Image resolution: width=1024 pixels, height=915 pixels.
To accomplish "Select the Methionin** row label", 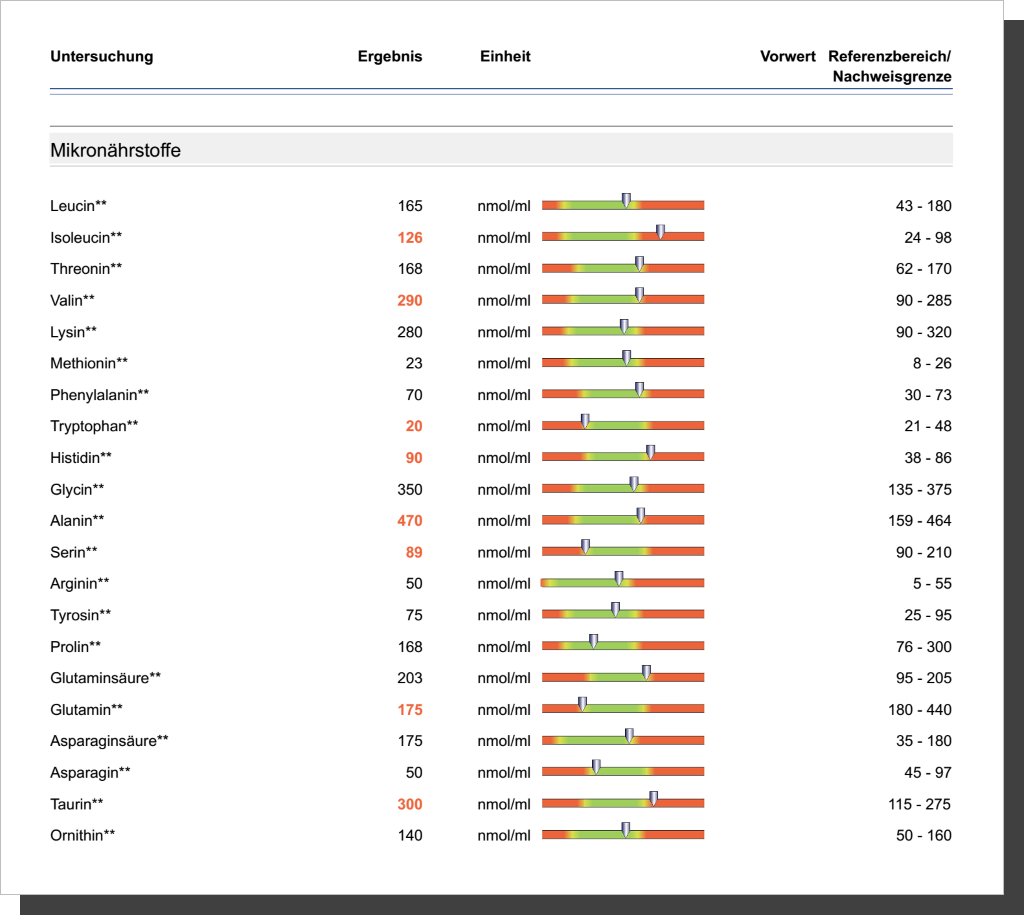I will tap(89, 364).
